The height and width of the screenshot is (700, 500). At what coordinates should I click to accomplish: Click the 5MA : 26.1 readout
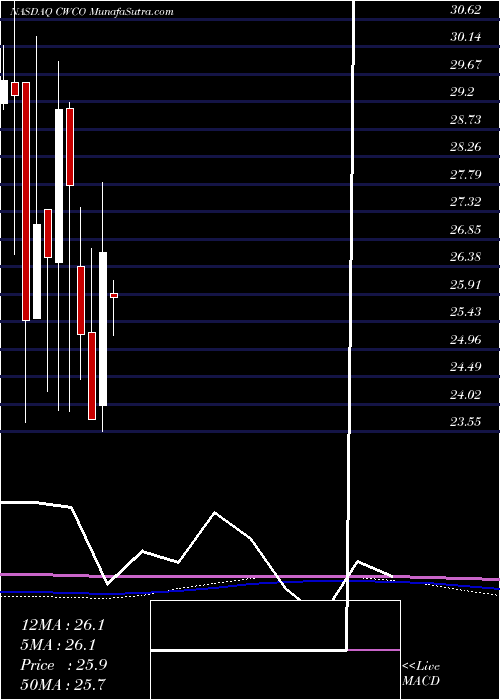(58, 645)
